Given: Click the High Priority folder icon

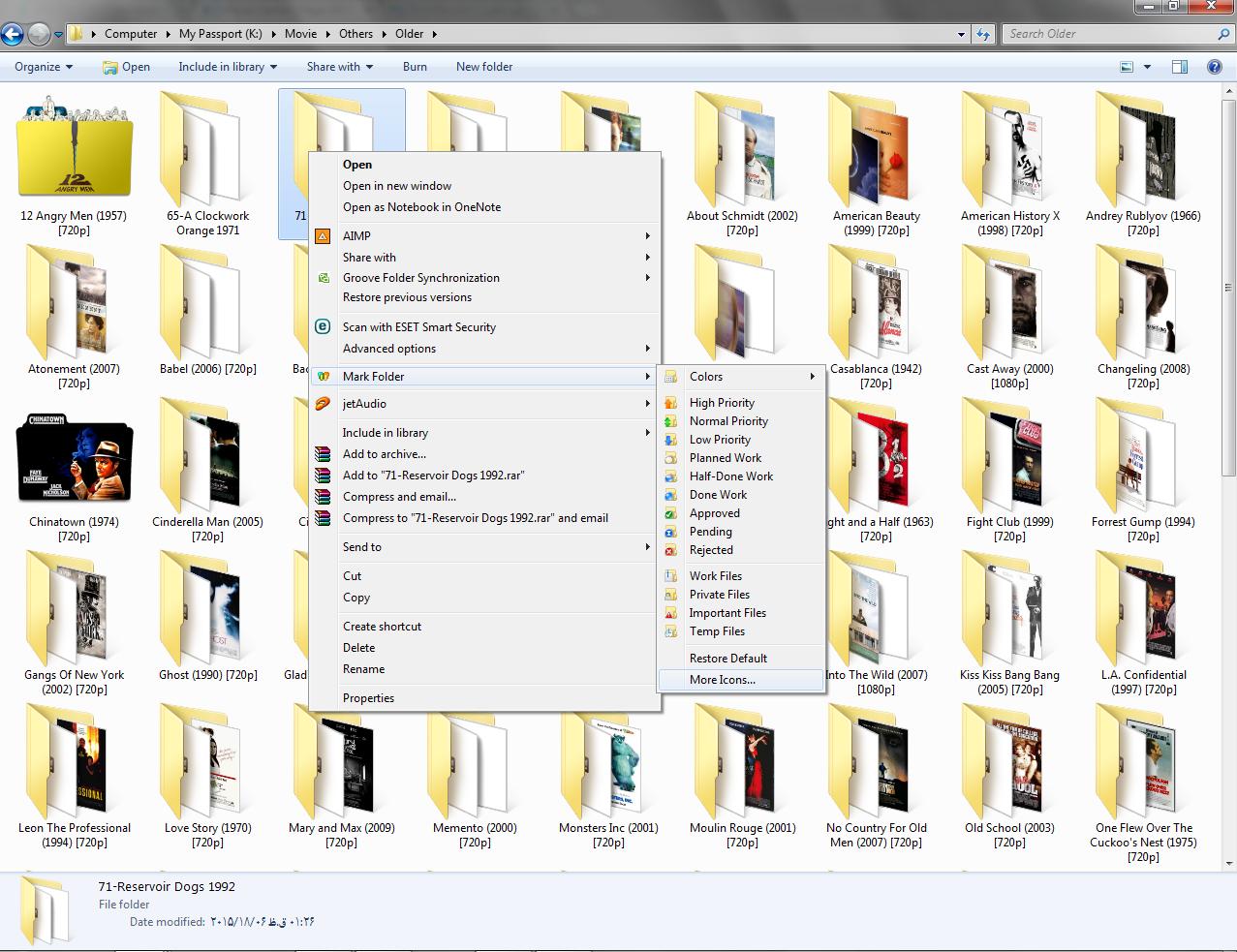Looking at the screenshot, I should pos(670,403).
